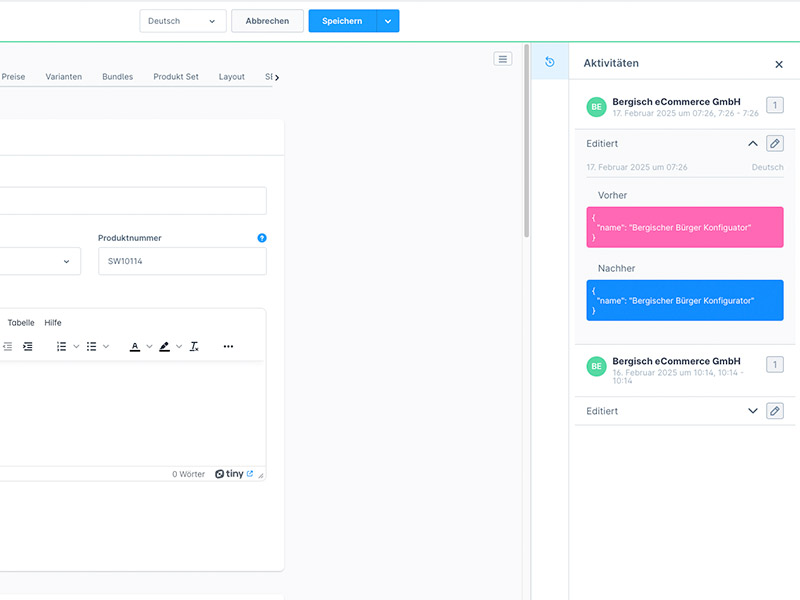Screen dimensions: 800x600
Task: Click the Speichern button
Action: point(342,21)
